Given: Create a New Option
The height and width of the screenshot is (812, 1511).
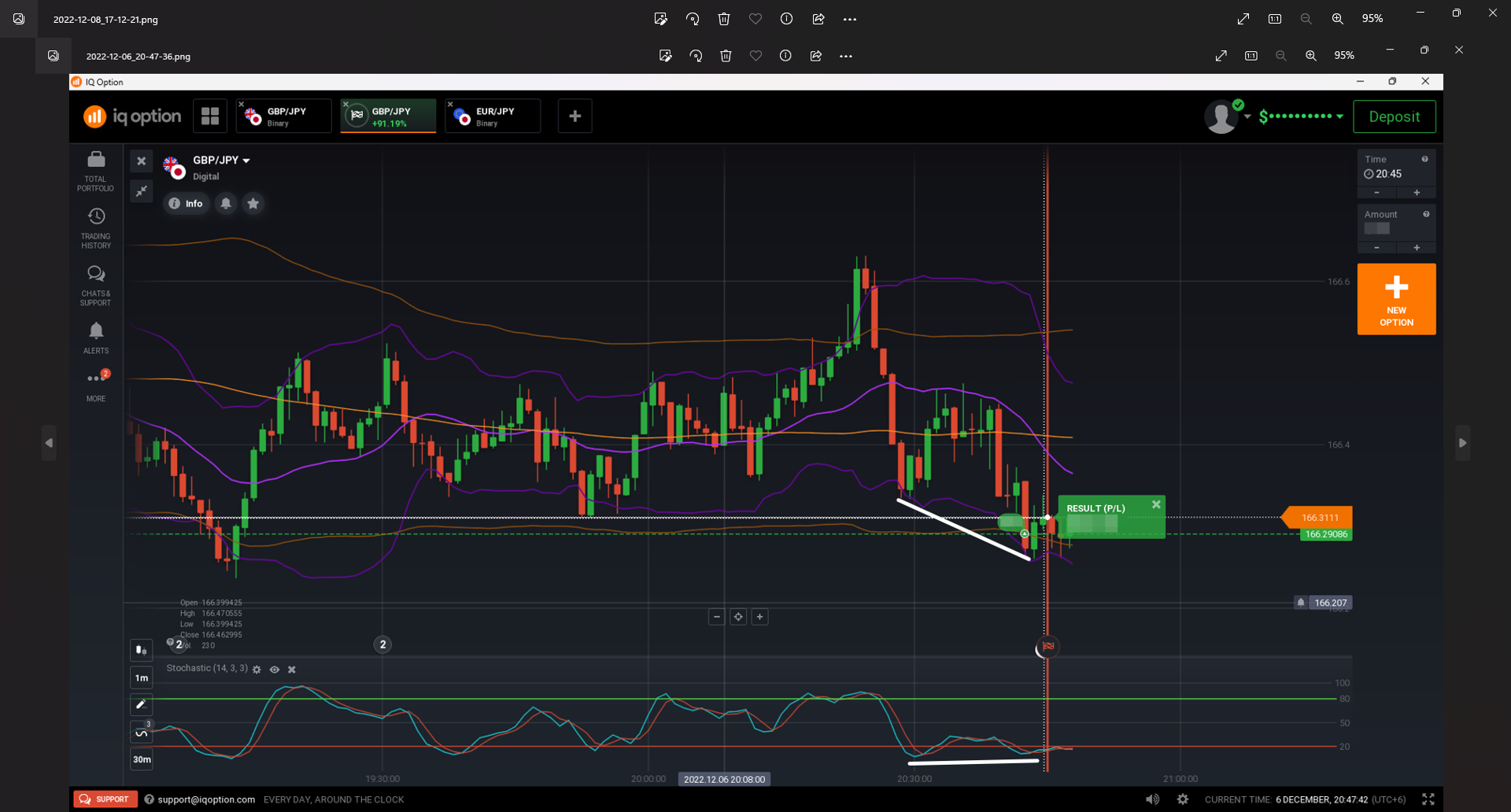Looking at the screenshot, I should (x=1396, y=299).
